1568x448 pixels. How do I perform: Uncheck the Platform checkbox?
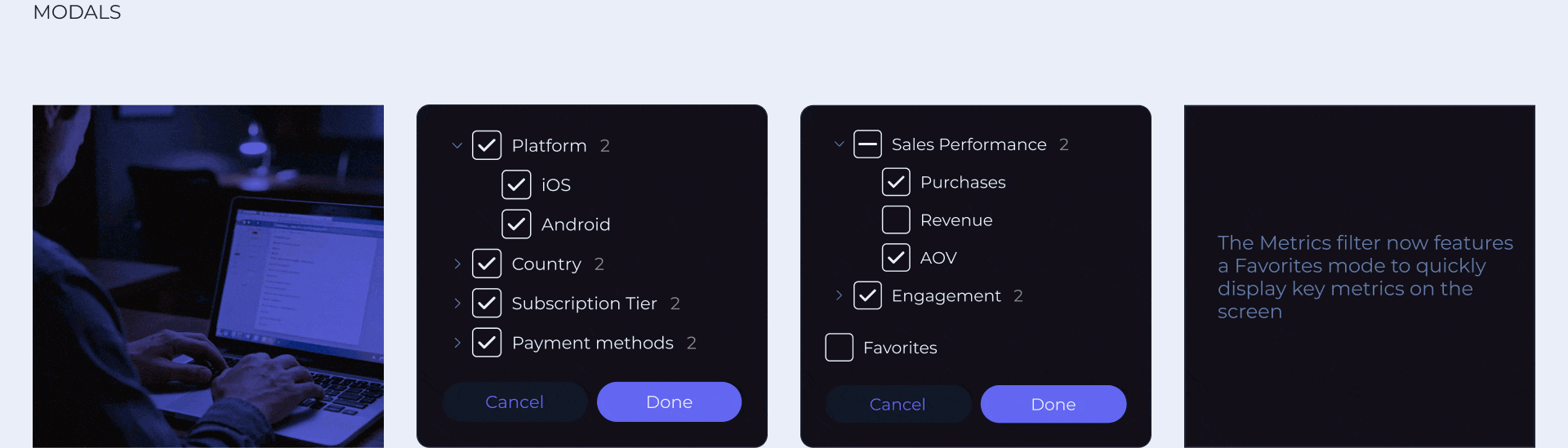pyautogui.click(x=487, y=145)
